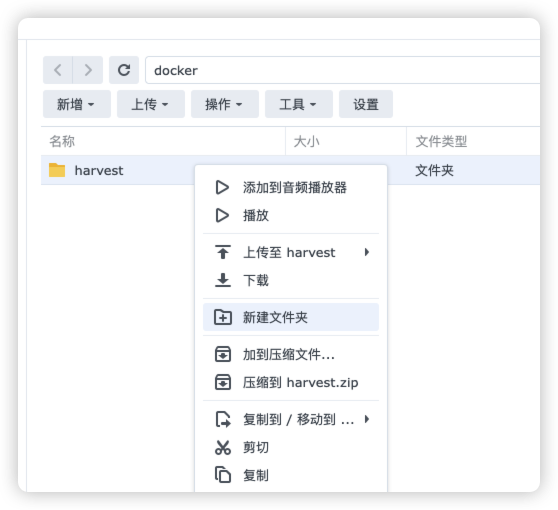Select 添加到音频播放器 menu entry
This screenshot has width=558, height=510.
(x=291, y=187)
